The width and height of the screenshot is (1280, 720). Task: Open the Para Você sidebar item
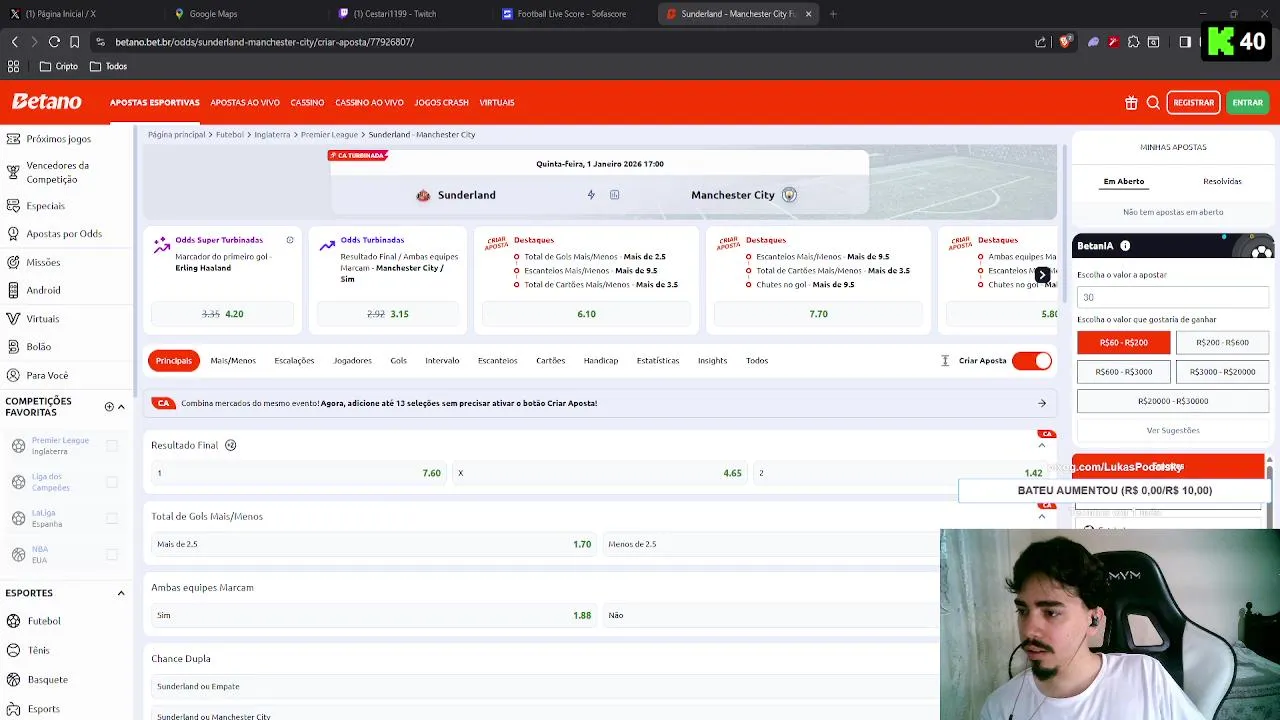(x=47, y=375)
